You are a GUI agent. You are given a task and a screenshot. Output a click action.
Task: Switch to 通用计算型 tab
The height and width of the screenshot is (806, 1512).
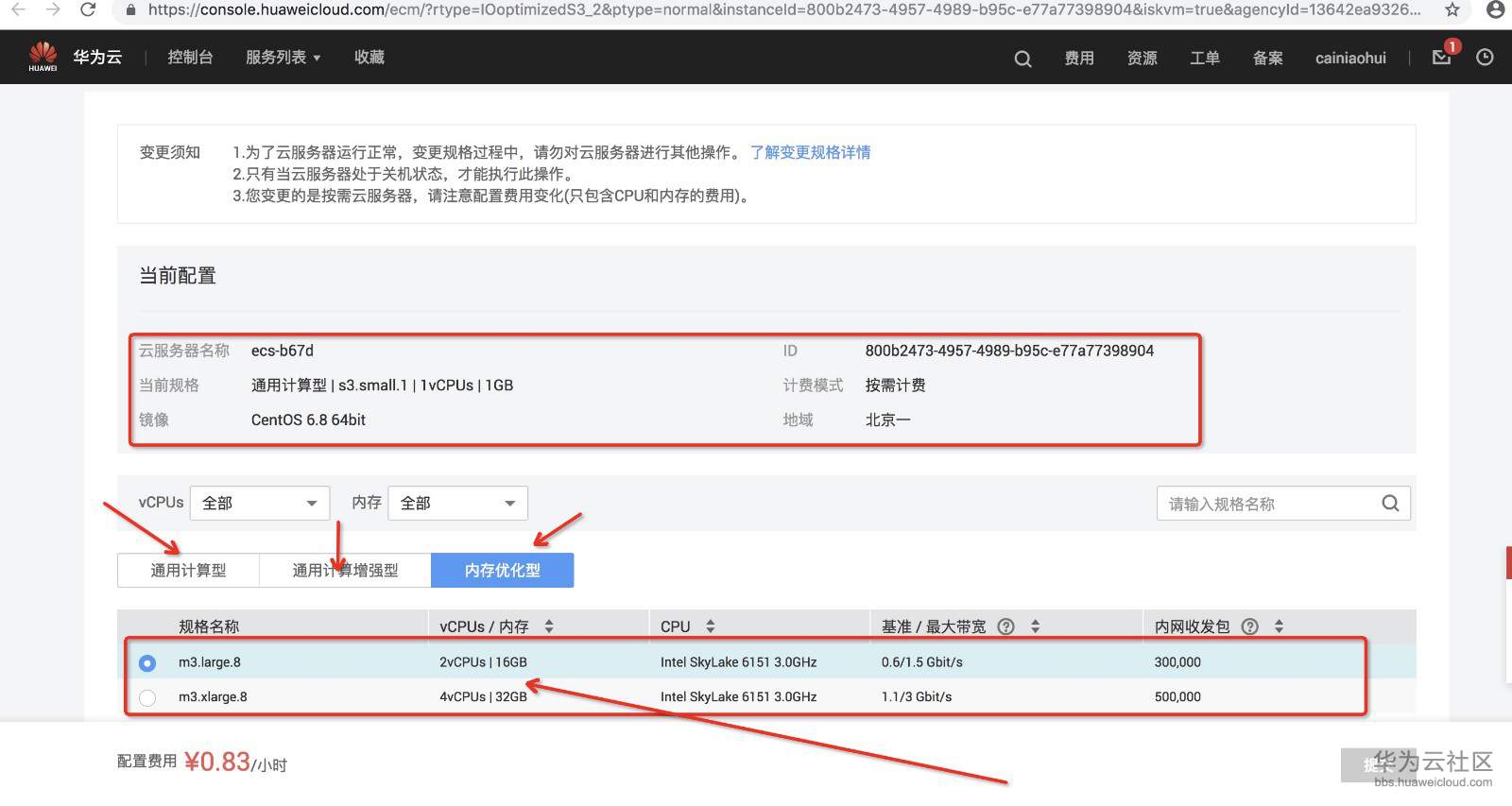tap(188, 571)
